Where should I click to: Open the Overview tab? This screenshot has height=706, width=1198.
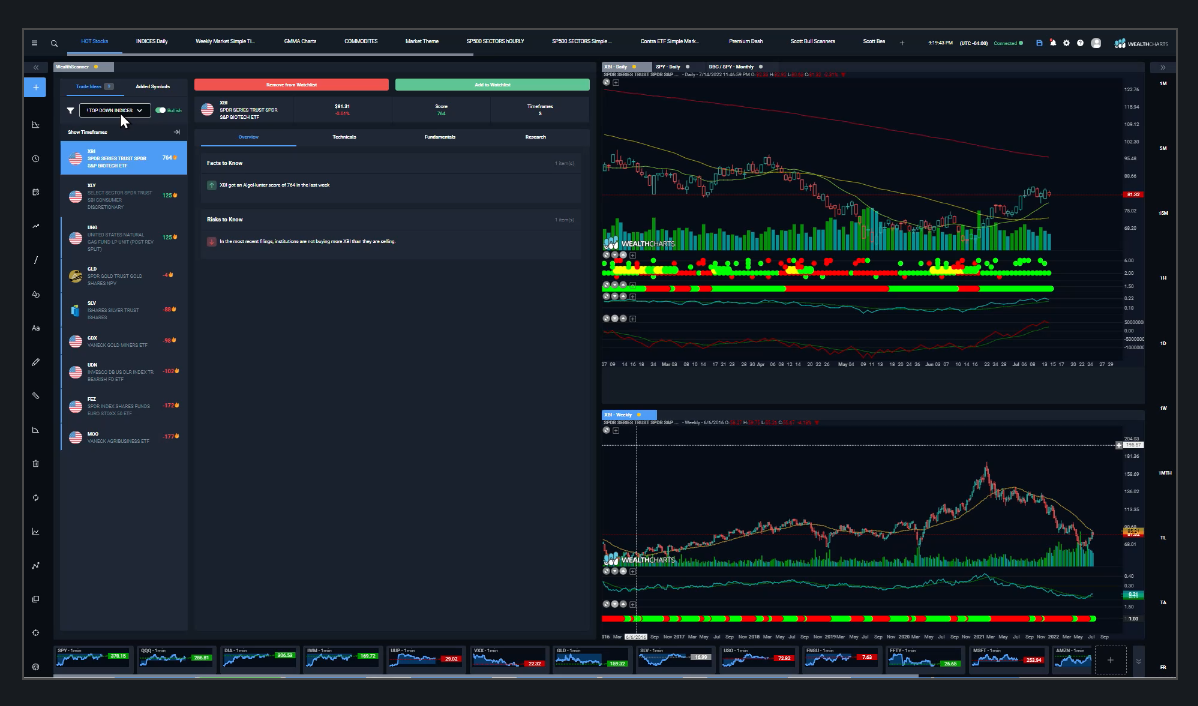pos(248,137)
